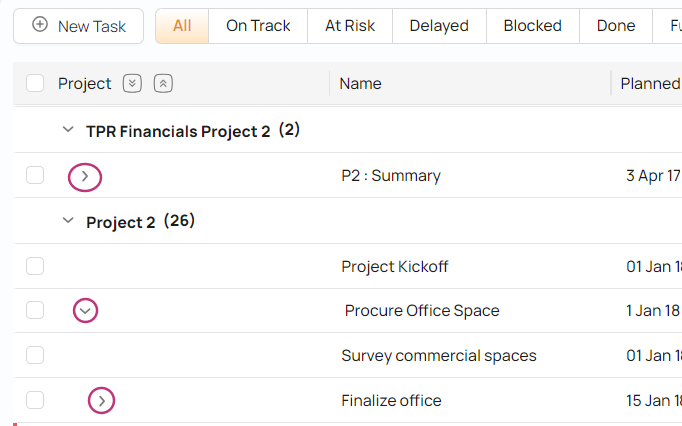Check the Survey commercial spaces row checkbox
682x426 pixels.
tap(35, 355)
